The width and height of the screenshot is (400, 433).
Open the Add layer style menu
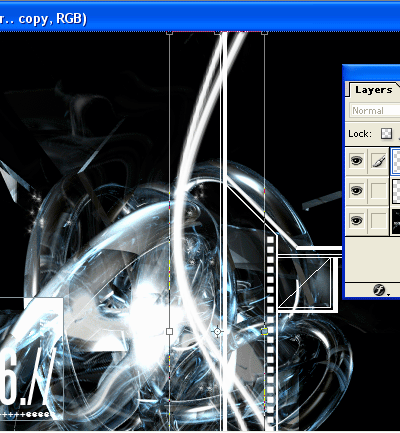point(380,290)
